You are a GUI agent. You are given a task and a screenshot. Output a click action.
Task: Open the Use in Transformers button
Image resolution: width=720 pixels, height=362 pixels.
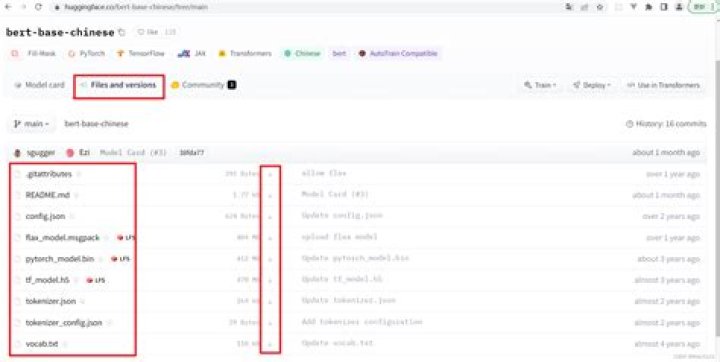click(664, 85)
